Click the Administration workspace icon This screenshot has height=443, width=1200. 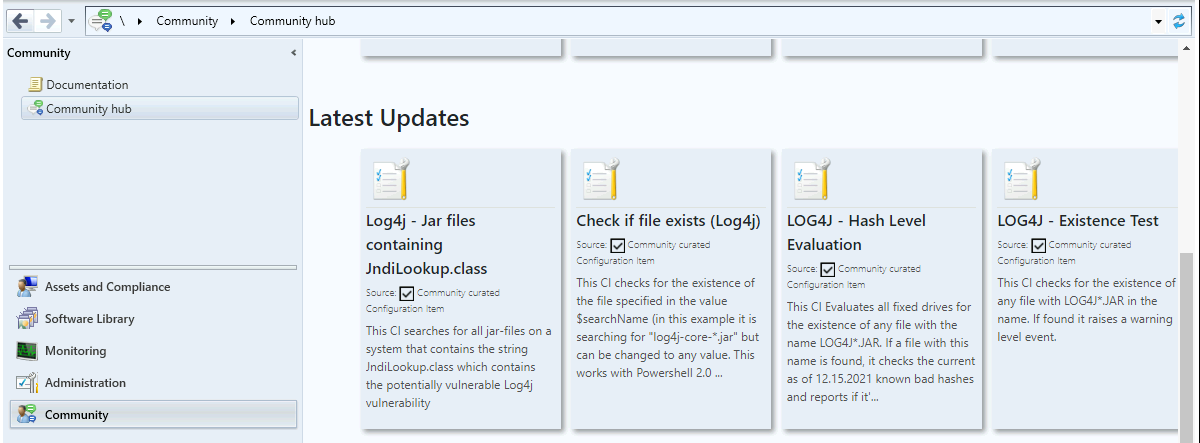tap(27, 383)
